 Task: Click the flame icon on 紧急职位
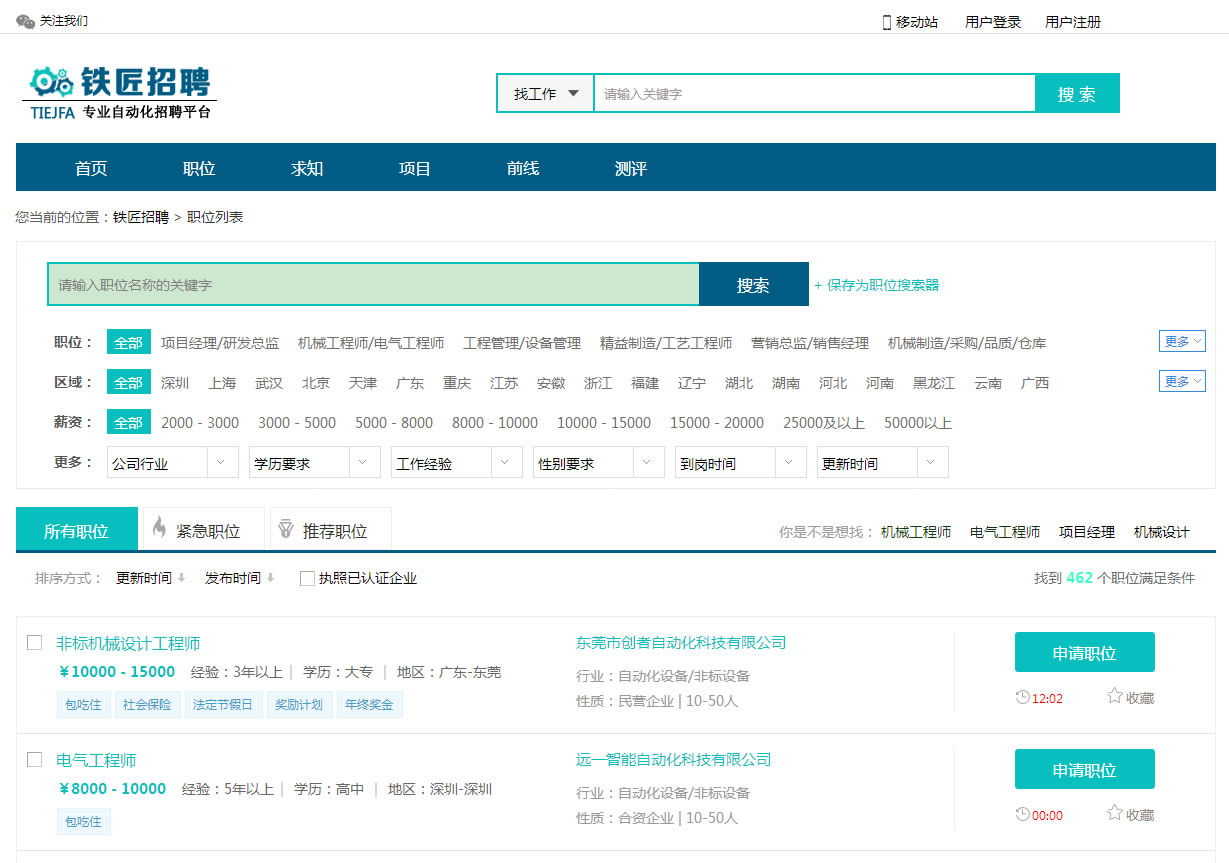(x=159, y=529)
